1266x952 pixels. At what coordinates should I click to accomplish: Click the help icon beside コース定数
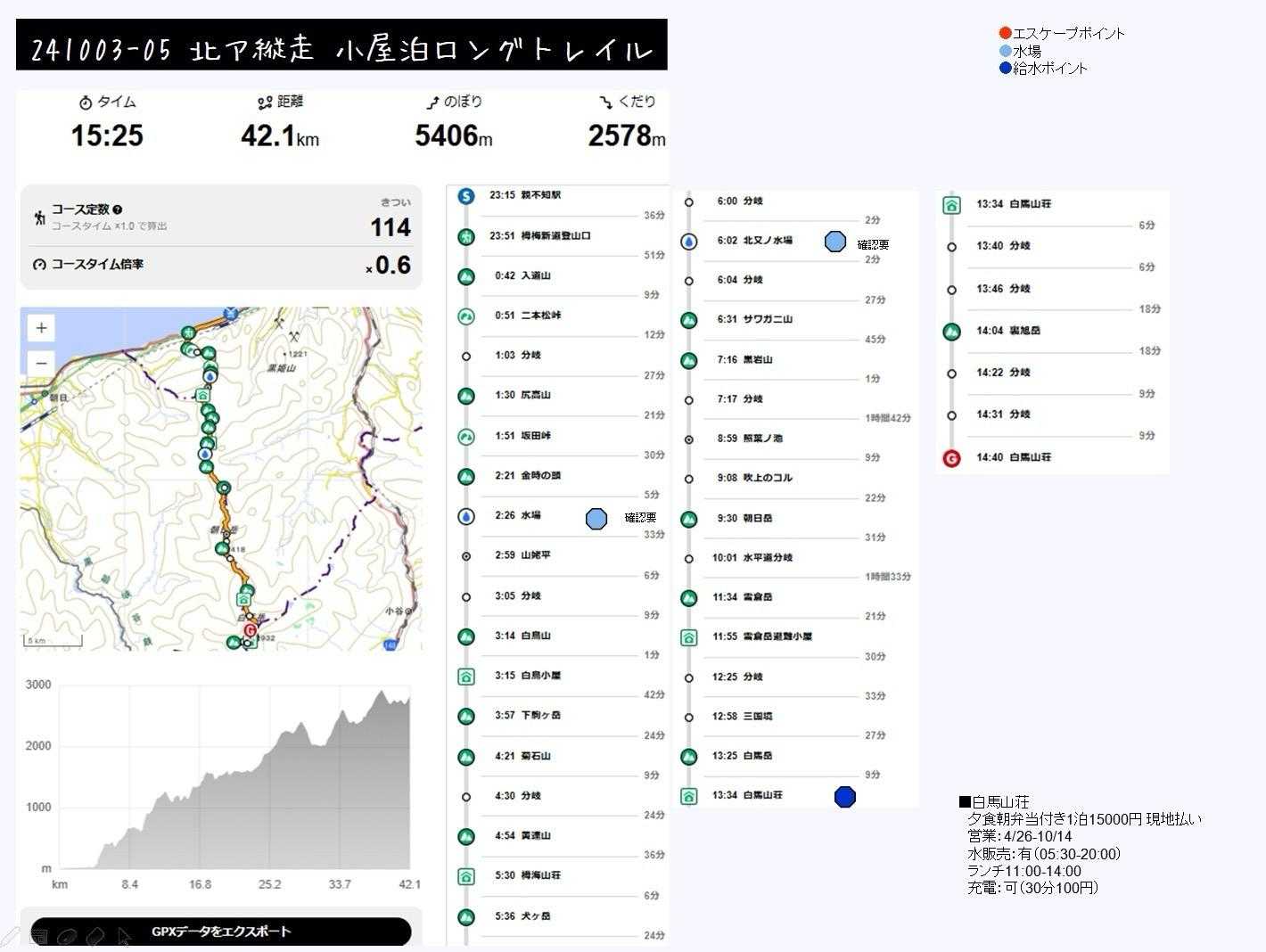118,209
